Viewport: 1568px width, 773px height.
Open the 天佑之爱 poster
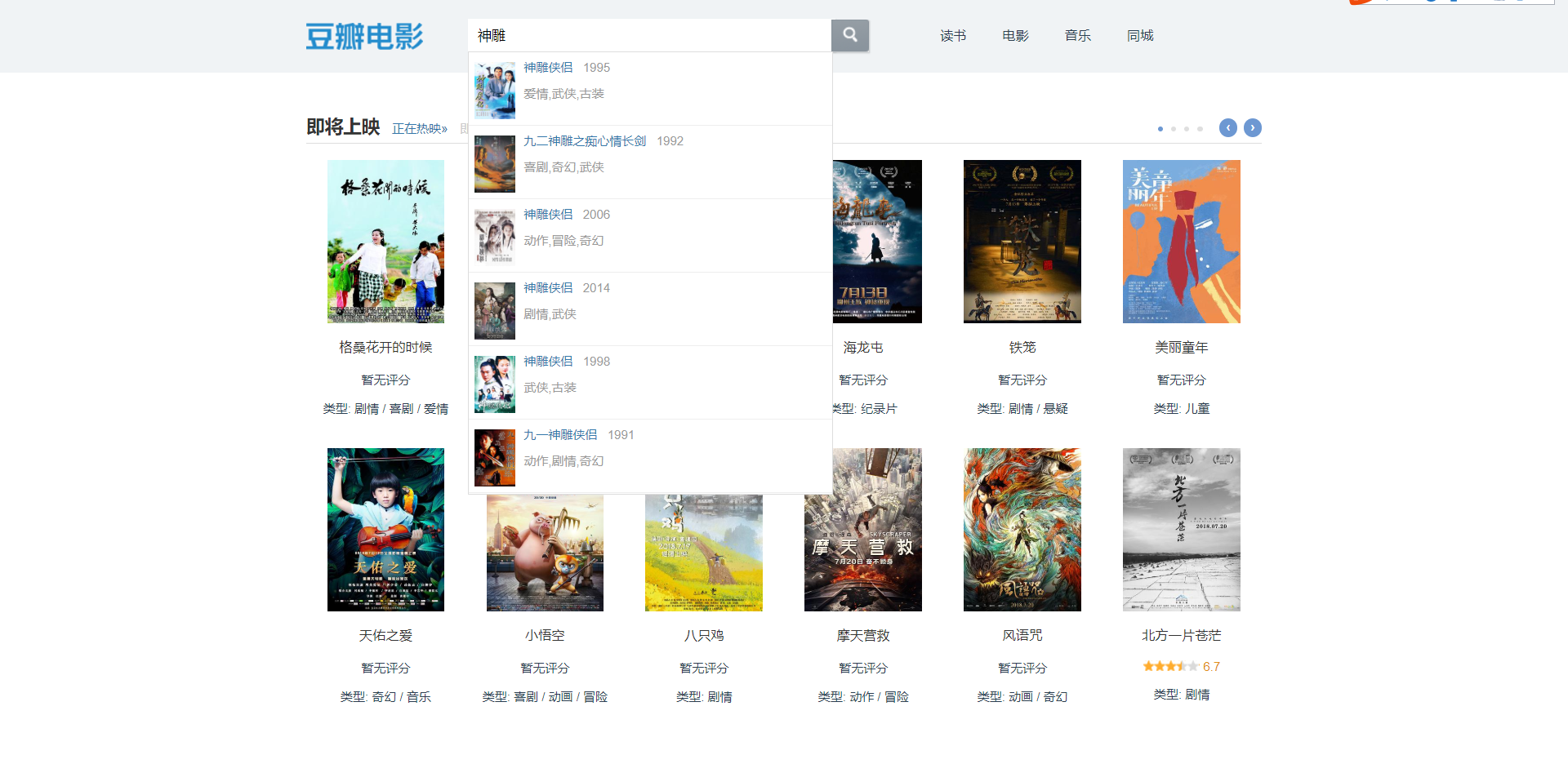coord(385,530)
